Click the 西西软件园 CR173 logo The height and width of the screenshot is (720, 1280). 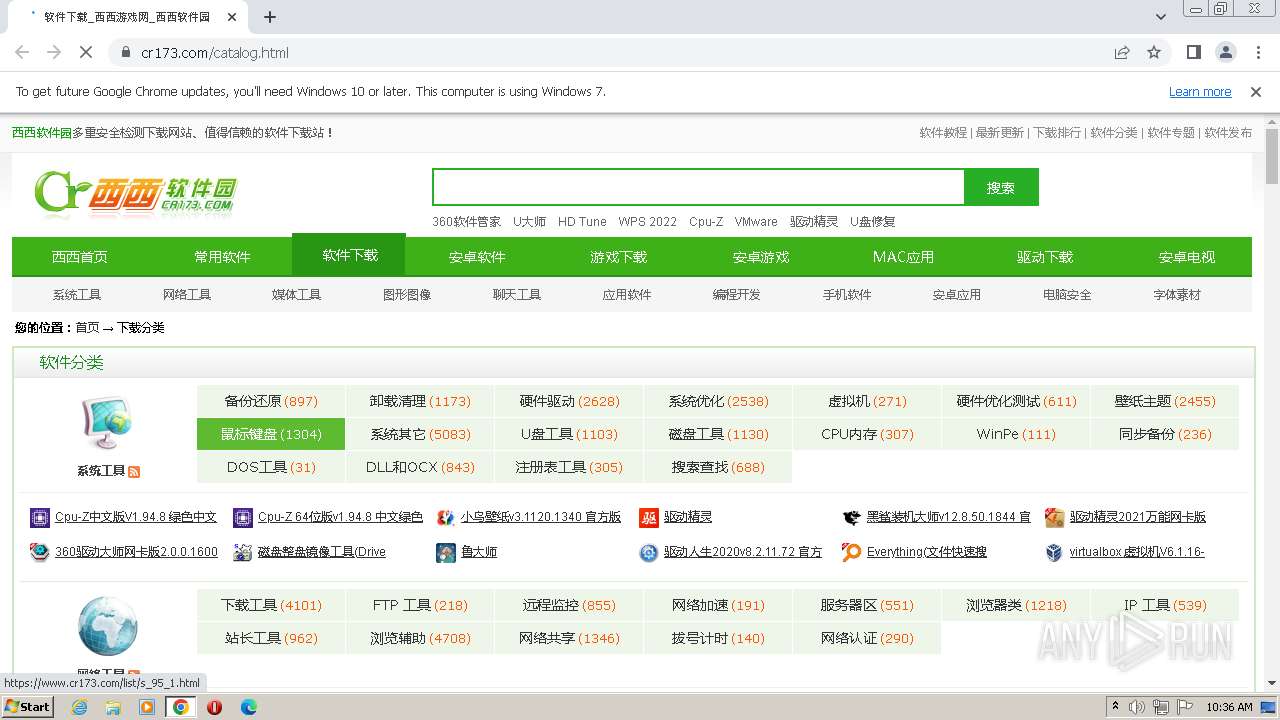pyautogui.click(x=136, y=194)
